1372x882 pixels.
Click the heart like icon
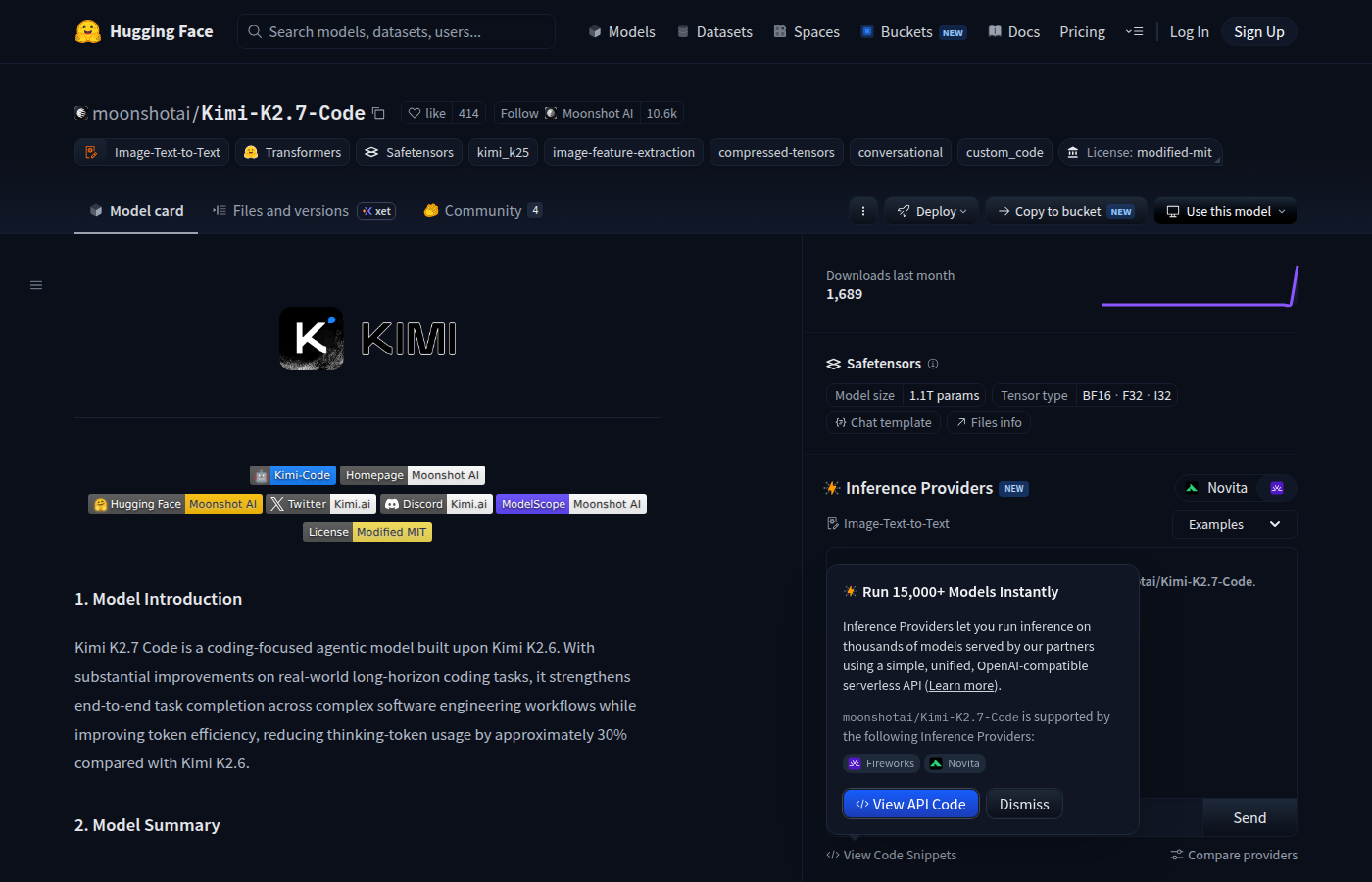pos(415,113)
